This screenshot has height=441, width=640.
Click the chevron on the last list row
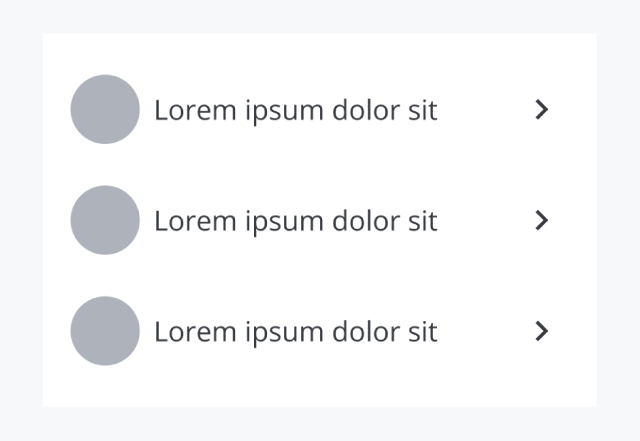click(x=542, y=331)
